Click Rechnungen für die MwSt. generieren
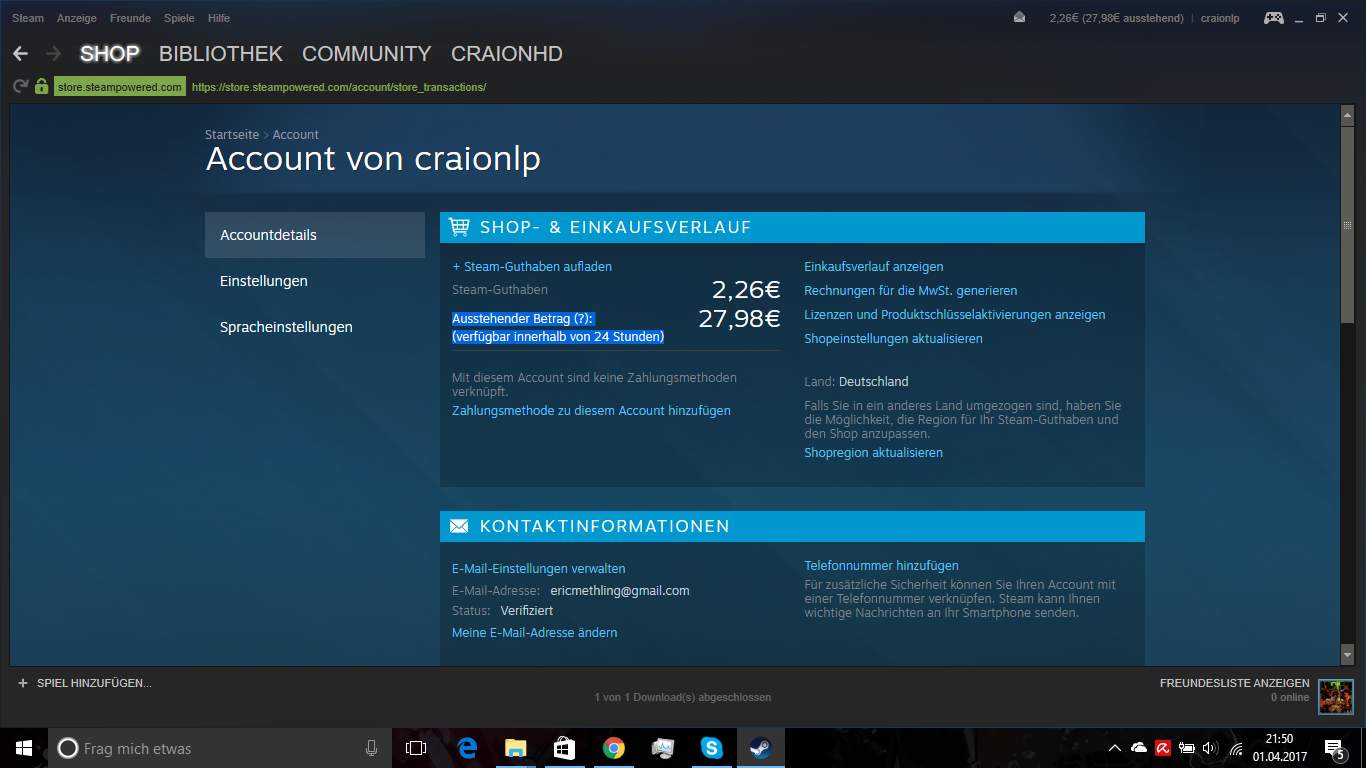 911,290
